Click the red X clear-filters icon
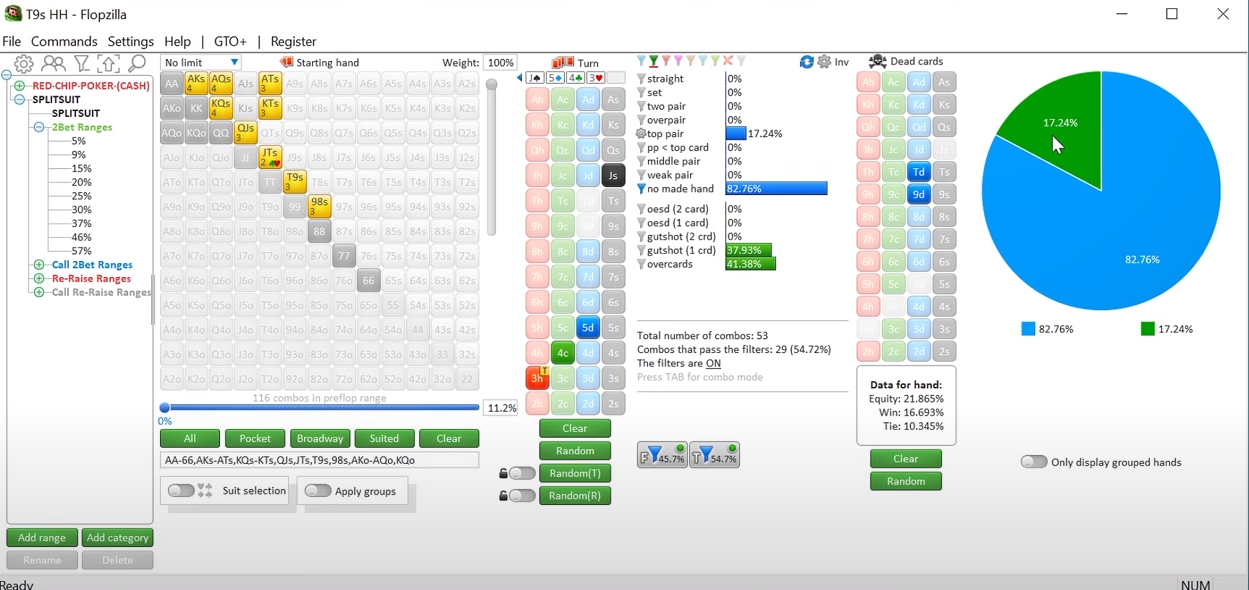This screenshot has height=590, width=1249. 728,62
